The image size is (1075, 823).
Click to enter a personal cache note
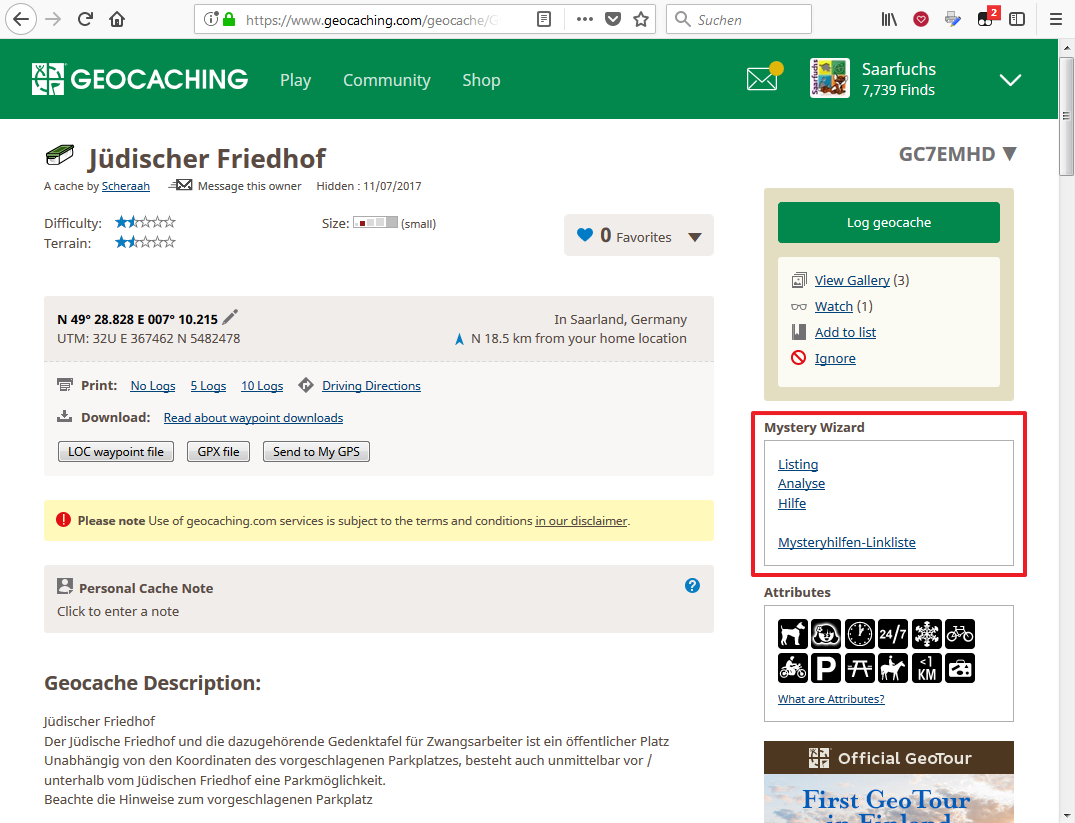[x=118, y=611]
